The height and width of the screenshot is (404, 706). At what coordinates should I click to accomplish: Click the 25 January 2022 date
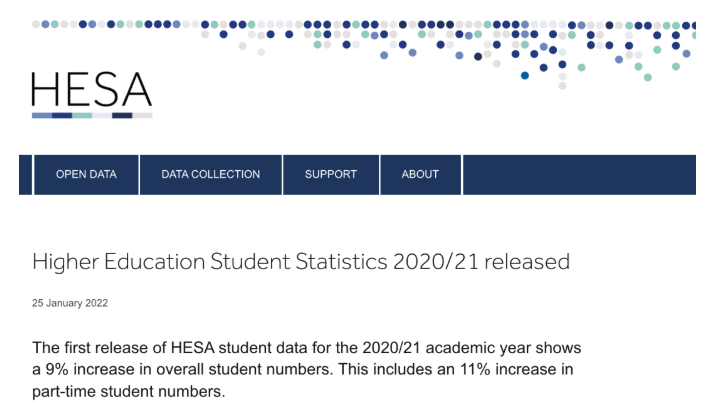70,303
